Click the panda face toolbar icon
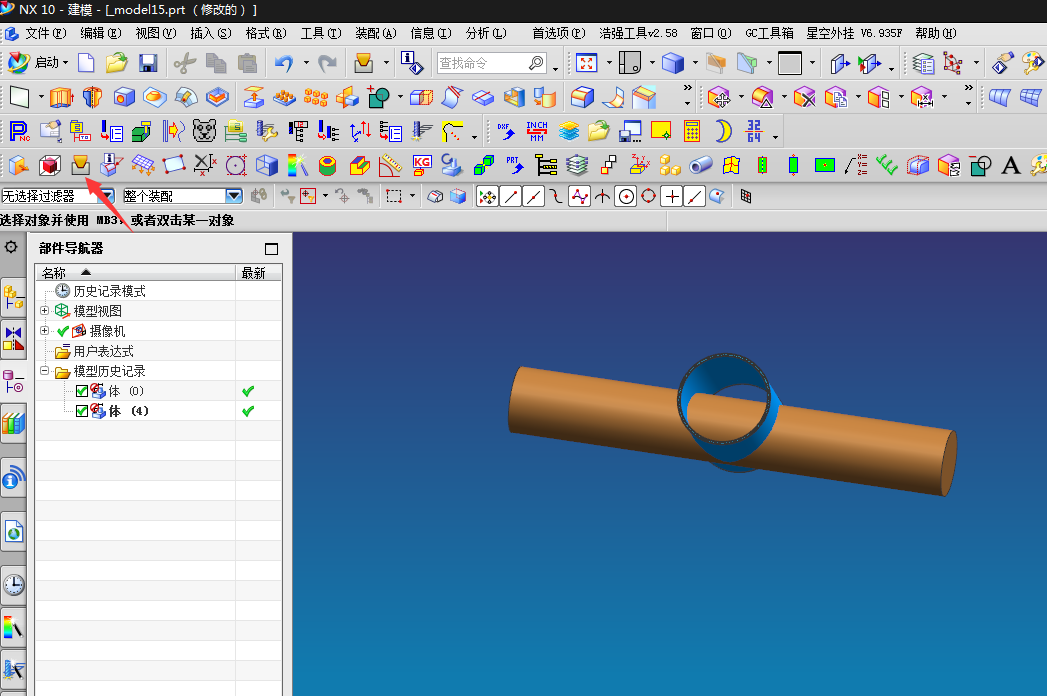The width and height of the screenshot is (1047, 696). [x=204, y=131]
